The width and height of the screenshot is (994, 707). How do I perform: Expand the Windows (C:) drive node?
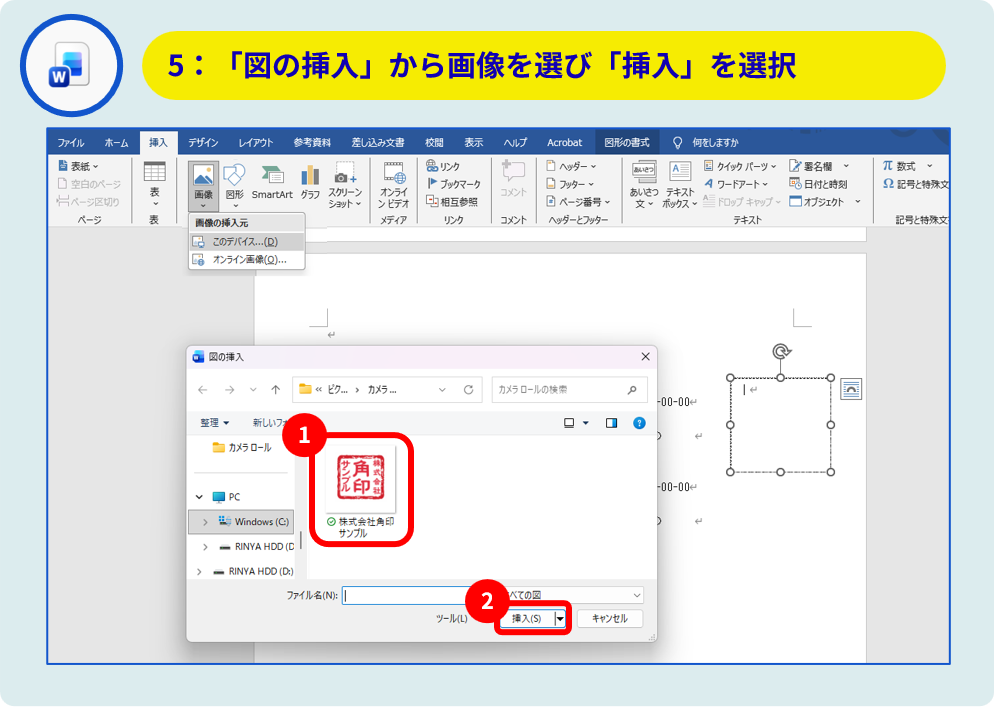(x=205, y=522)
